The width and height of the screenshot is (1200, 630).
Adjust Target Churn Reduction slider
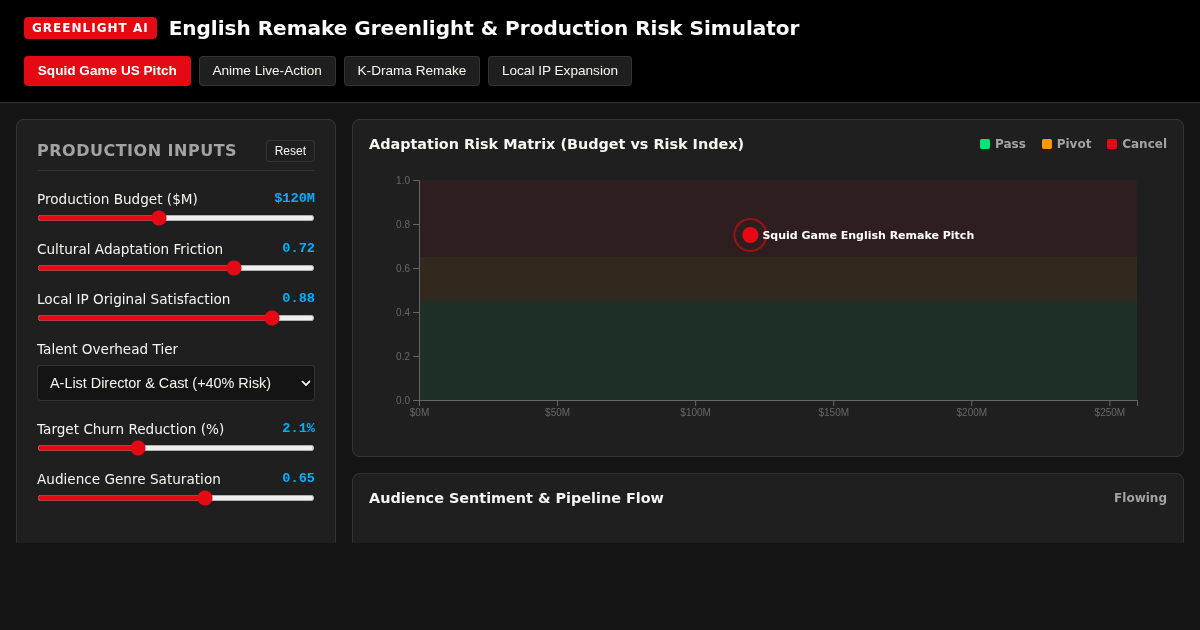176,448
